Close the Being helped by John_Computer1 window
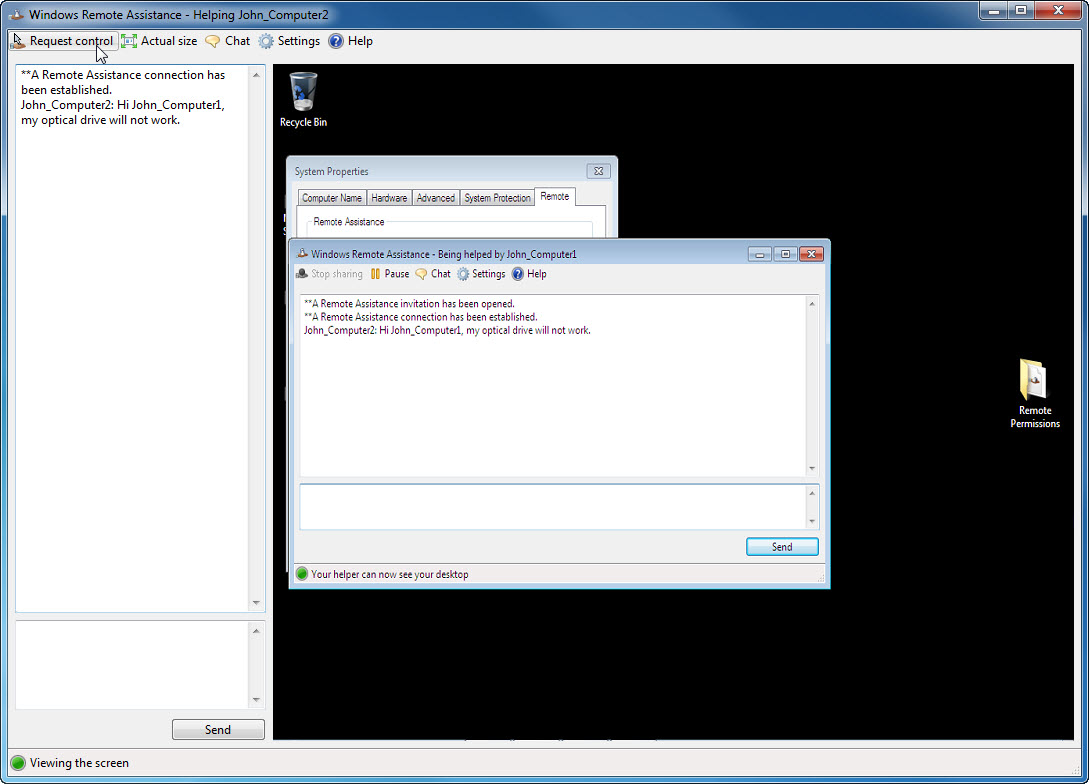1089x784 pixels. tap(811, 254)
